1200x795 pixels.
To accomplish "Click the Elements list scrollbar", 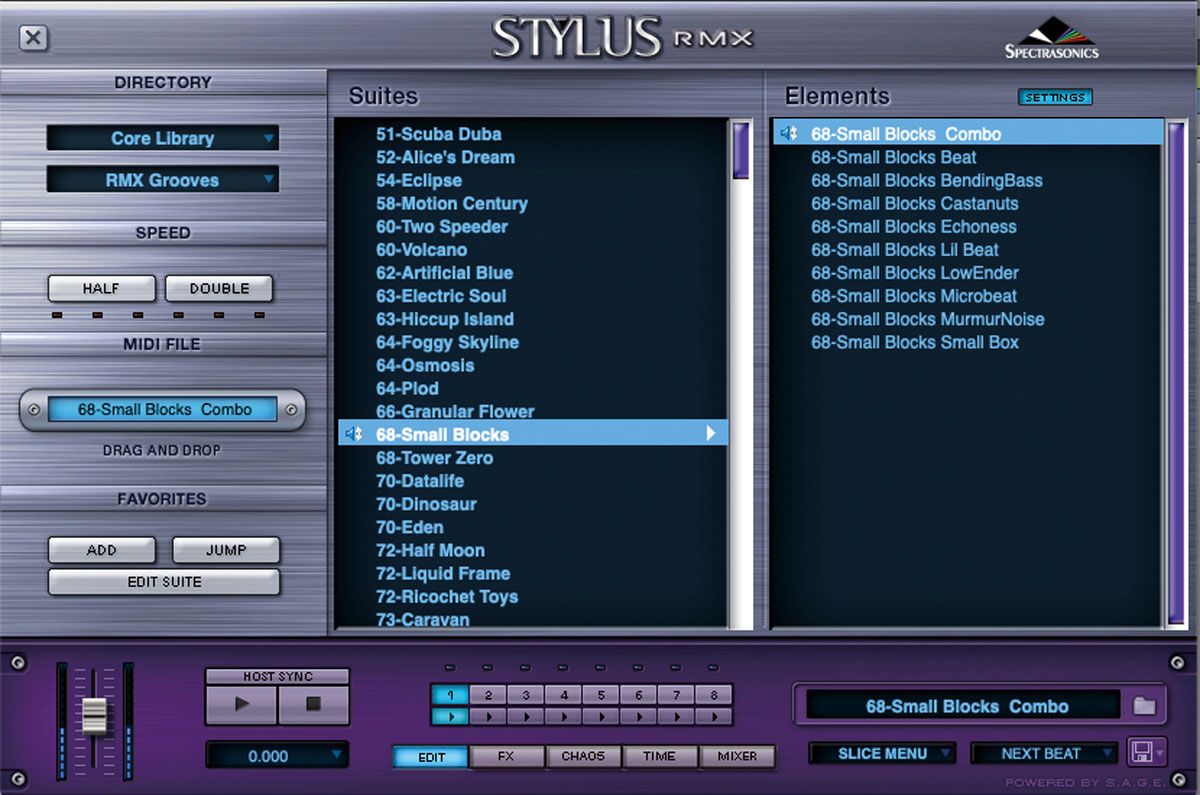I will click(x=1177, y=373).
